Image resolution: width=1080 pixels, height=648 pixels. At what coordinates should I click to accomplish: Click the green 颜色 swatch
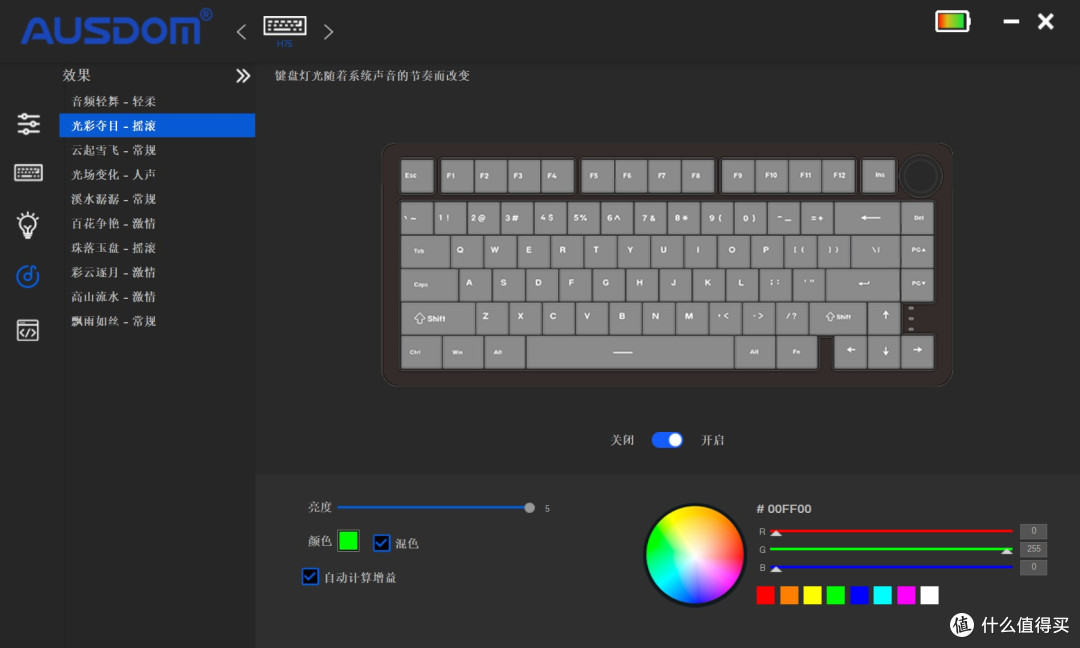click(348, 541)
